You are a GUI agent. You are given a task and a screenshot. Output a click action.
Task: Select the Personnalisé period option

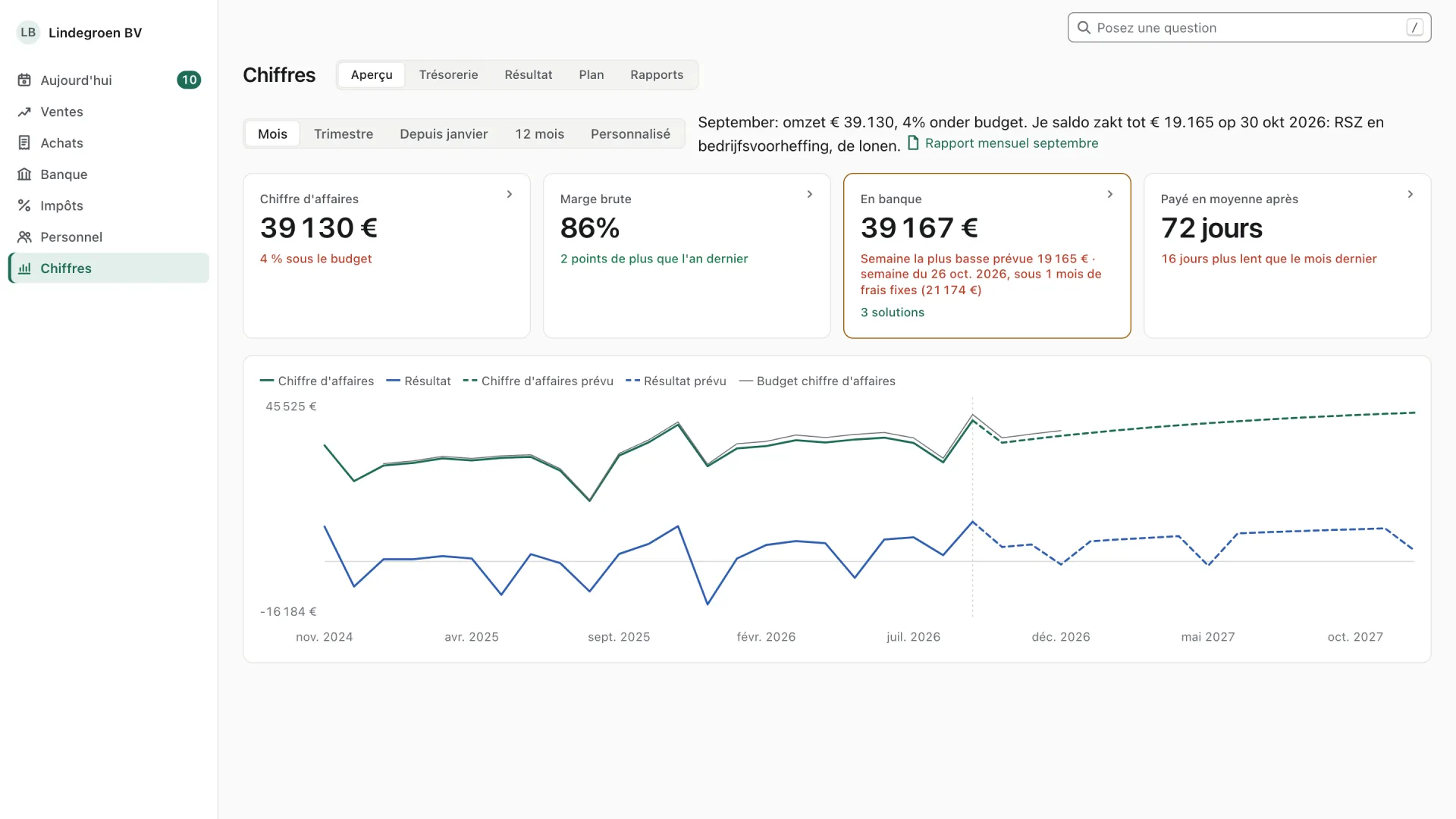click(x=630, y=134)
